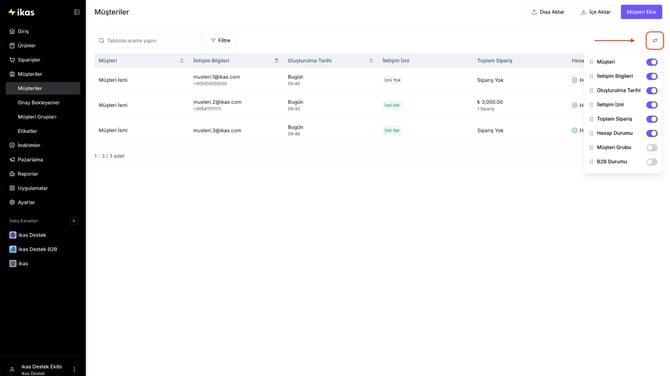Open ikas Destek B2B channel icon
Image resolution: width=670 pixels, height=376 pixels.
(13, 249)
